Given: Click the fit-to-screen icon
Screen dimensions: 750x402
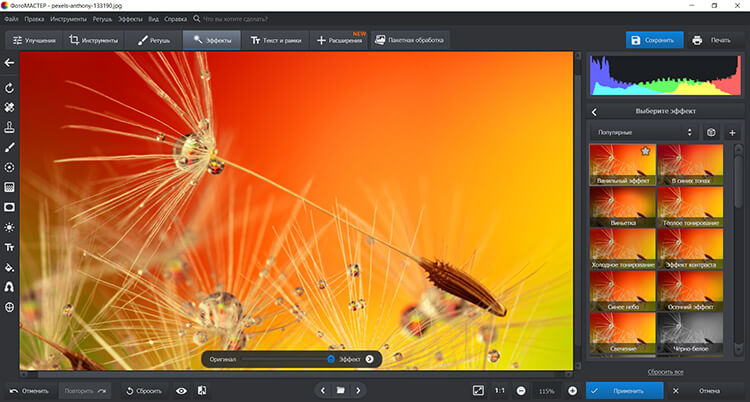Looking at the screenshot, I should click(x=478, y=390).
